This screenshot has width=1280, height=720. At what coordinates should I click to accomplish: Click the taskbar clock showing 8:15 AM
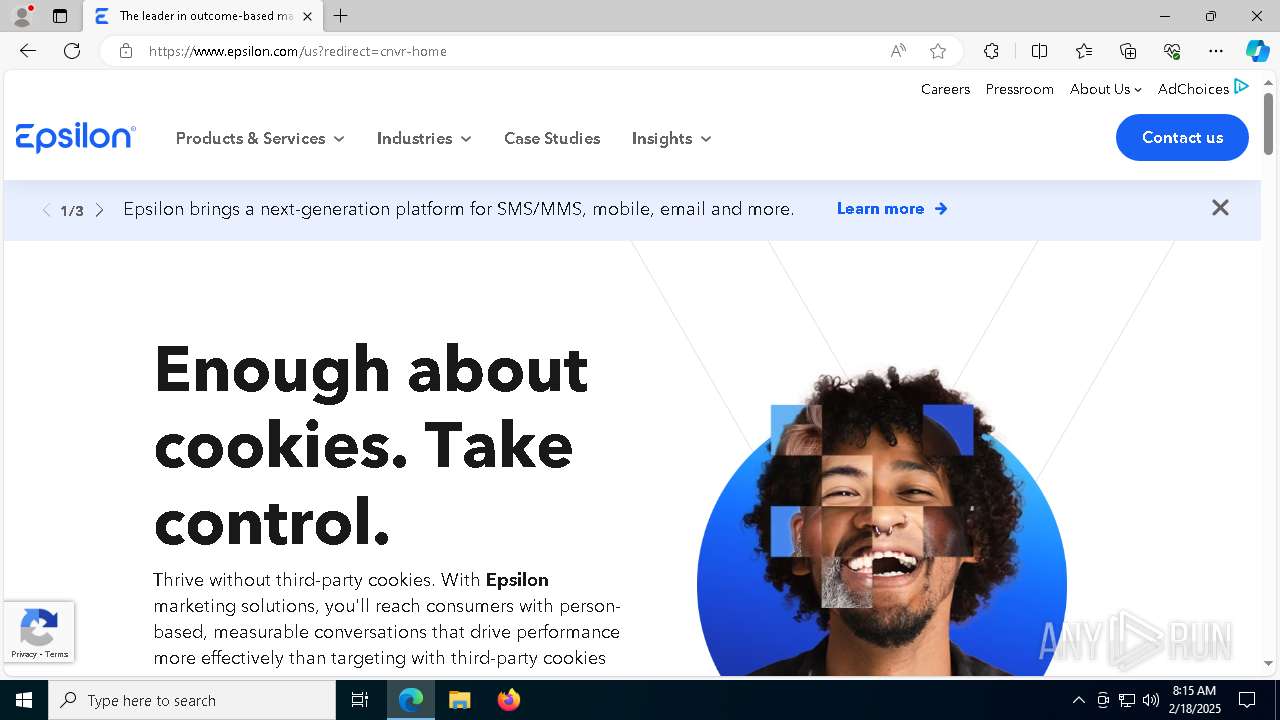click(x=1196, y=700)
